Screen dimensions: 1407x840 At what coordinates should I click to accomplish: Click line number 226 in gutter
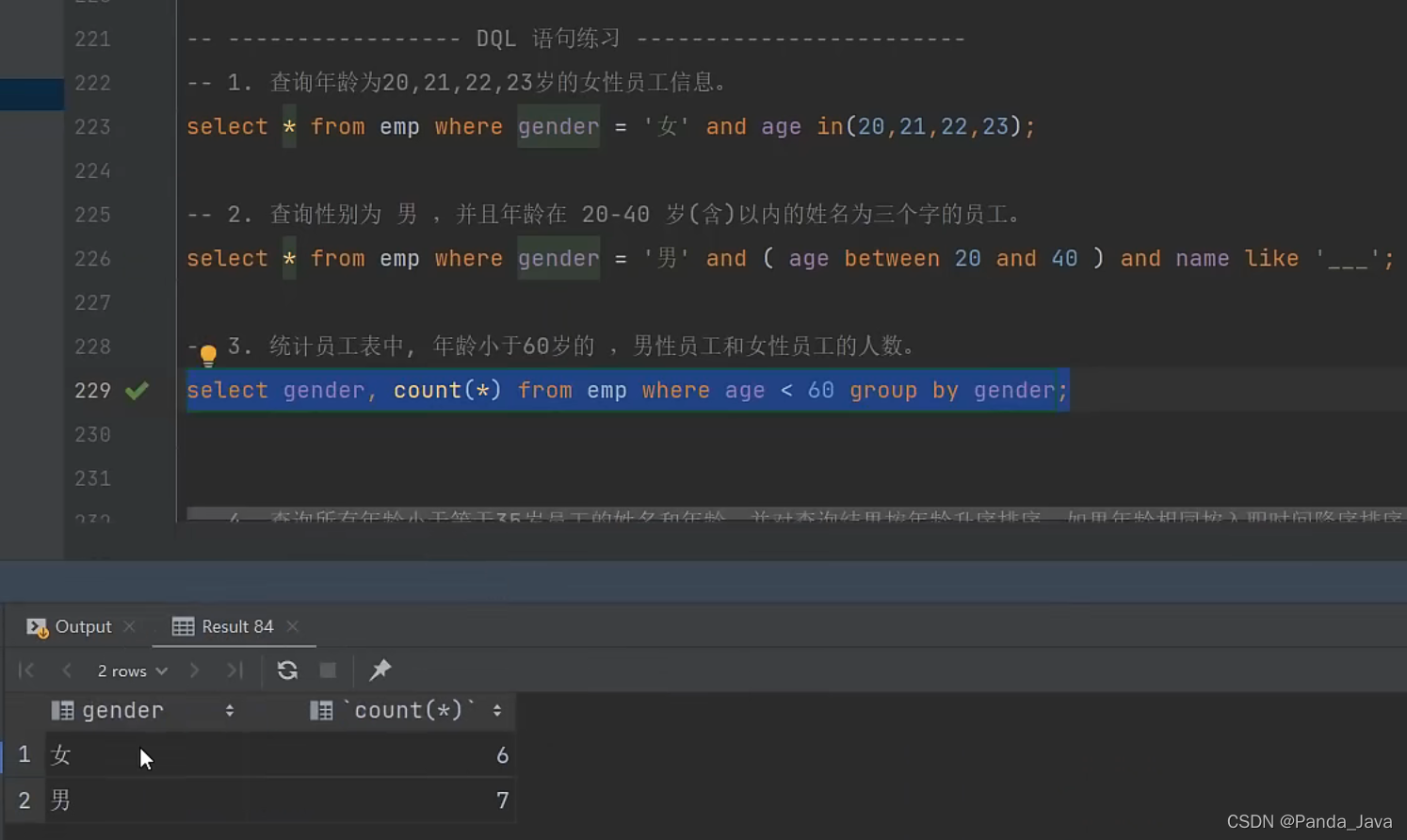tap(92, 259)
